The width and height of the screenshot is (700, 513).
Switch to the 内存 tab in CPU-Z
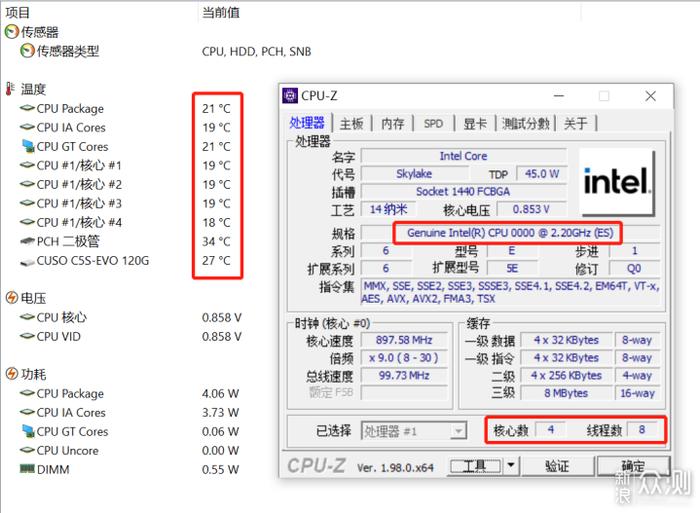click(393, 124)
